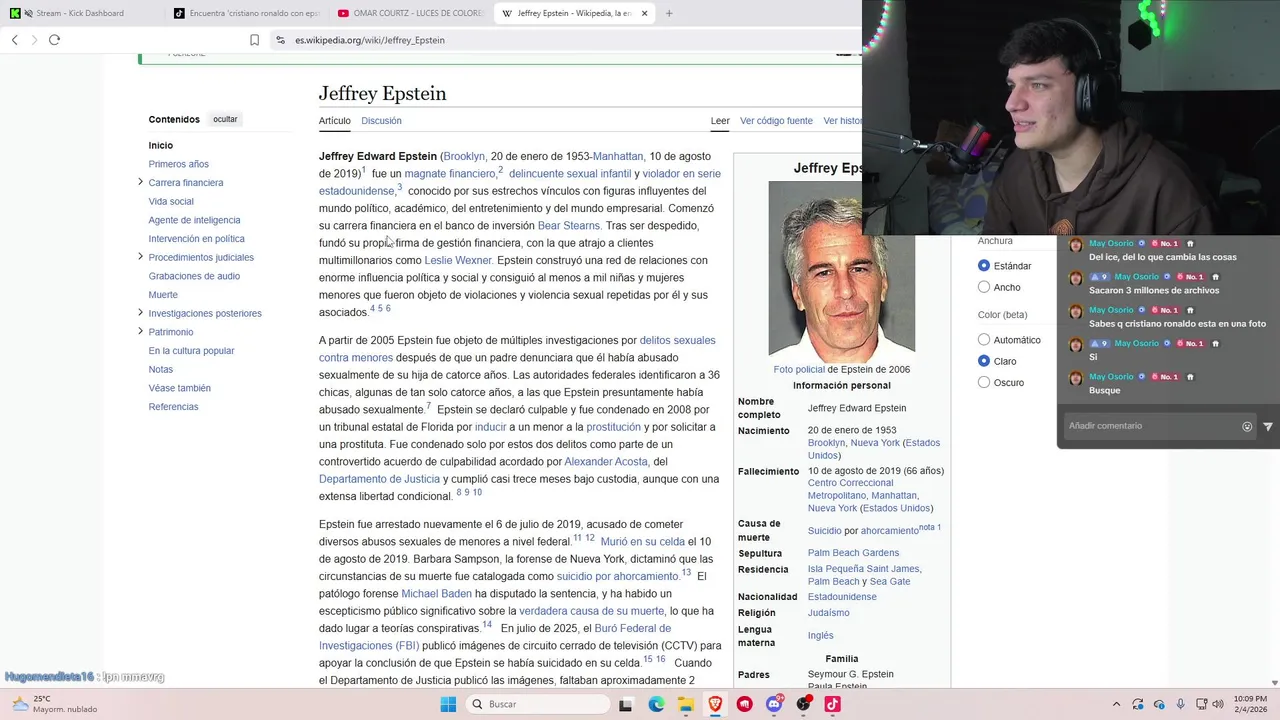
Task: Reload the page with the refresh icon
Action: coord(54,40)
